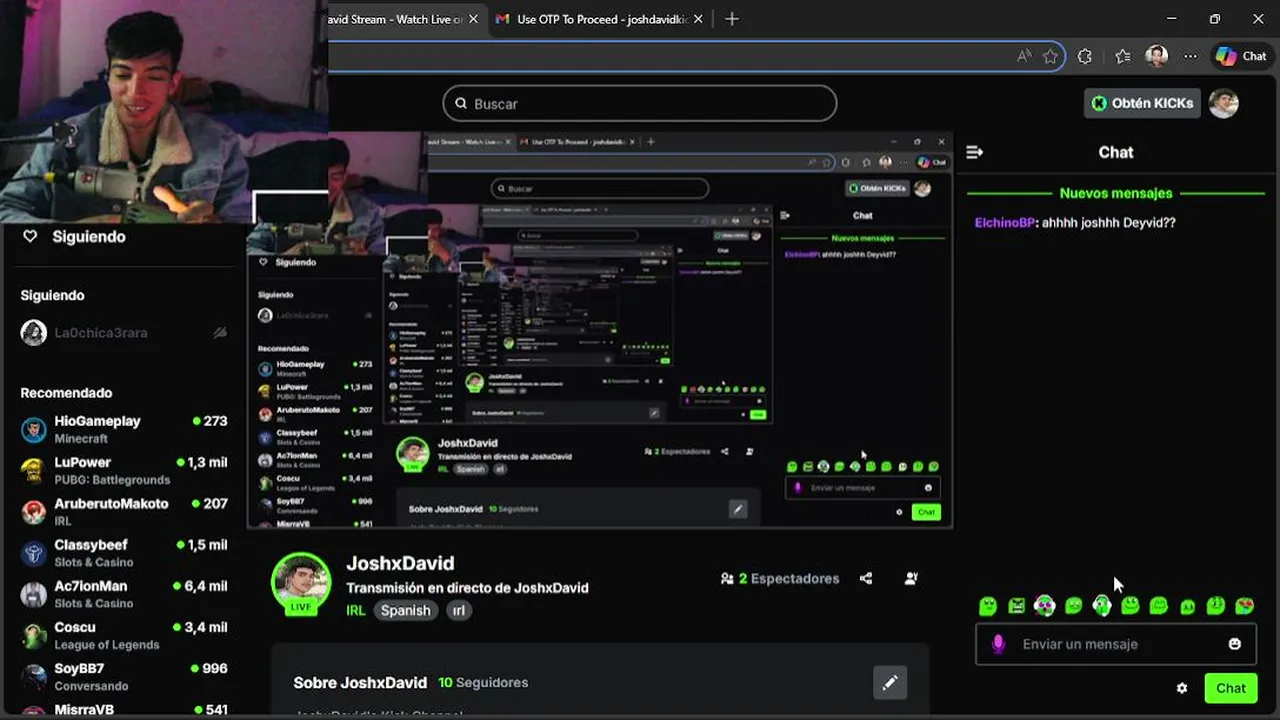Click the Siguiendo heart icon in sidebar
1280x720 pixels.
click(30, 237)
